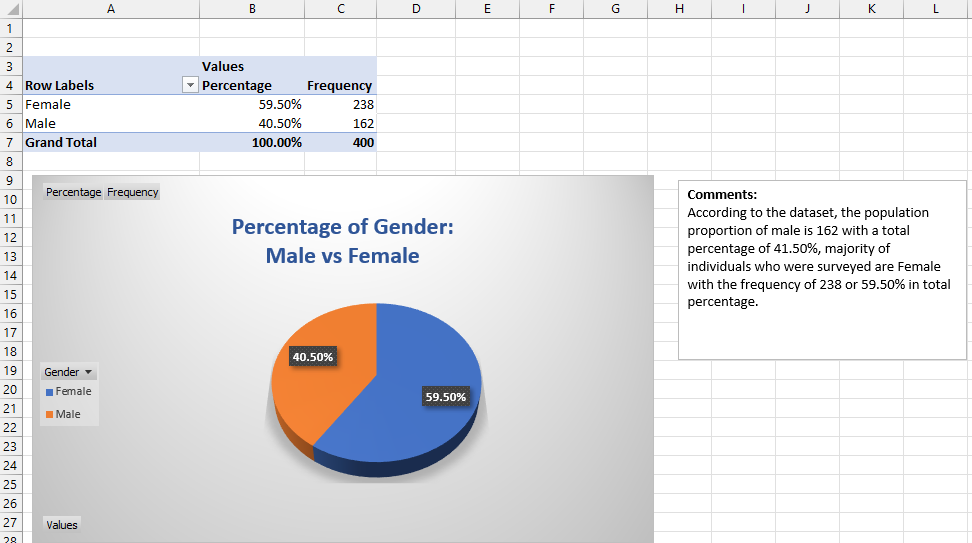Screen dimensions: 972x543
Task: Click the 238 frequency cell
Action: (x=340, y=105)
